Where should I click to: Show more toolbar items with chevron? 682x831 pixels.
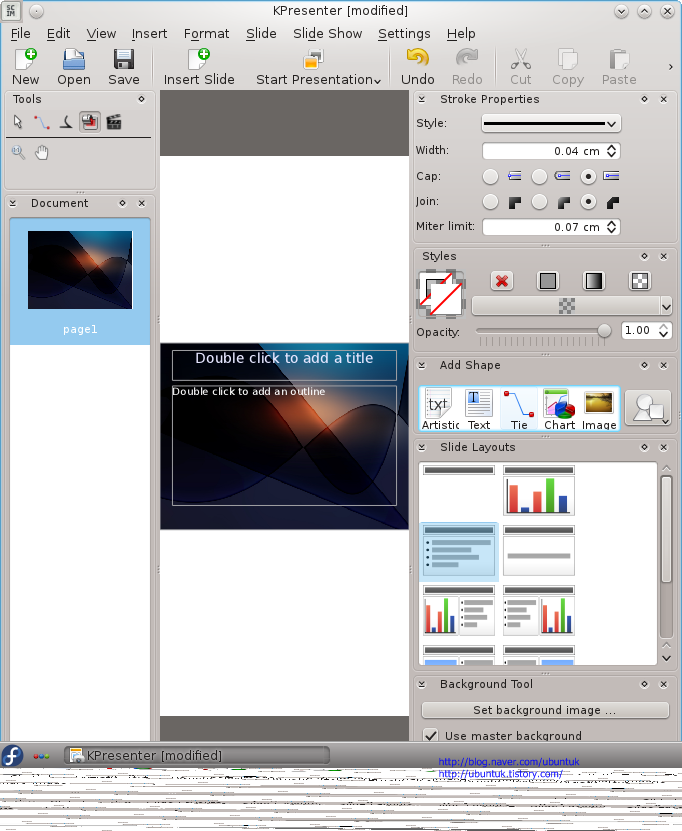point(670,67)
